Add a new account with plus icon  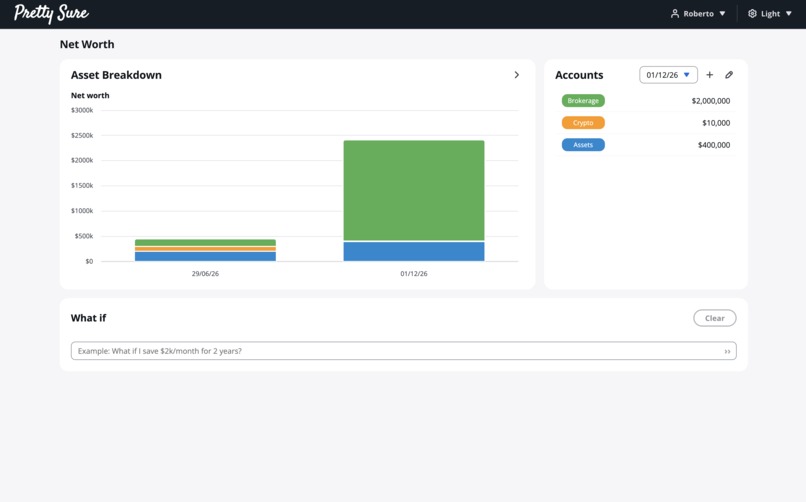pyautogui.click(x=709, y=75)
